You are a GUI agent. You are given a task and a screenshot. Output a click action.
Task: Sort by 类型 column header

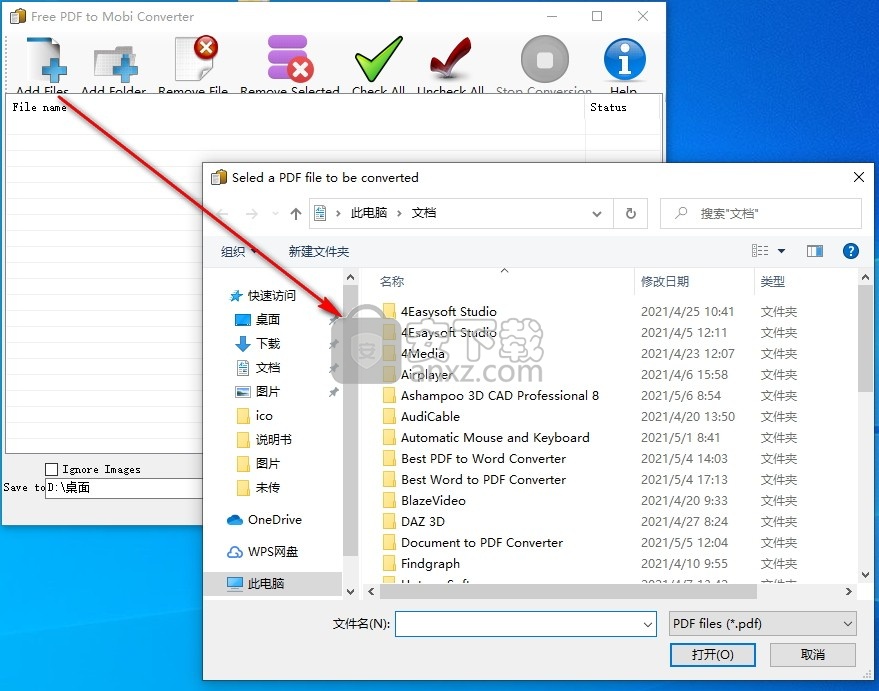point(772,281)
